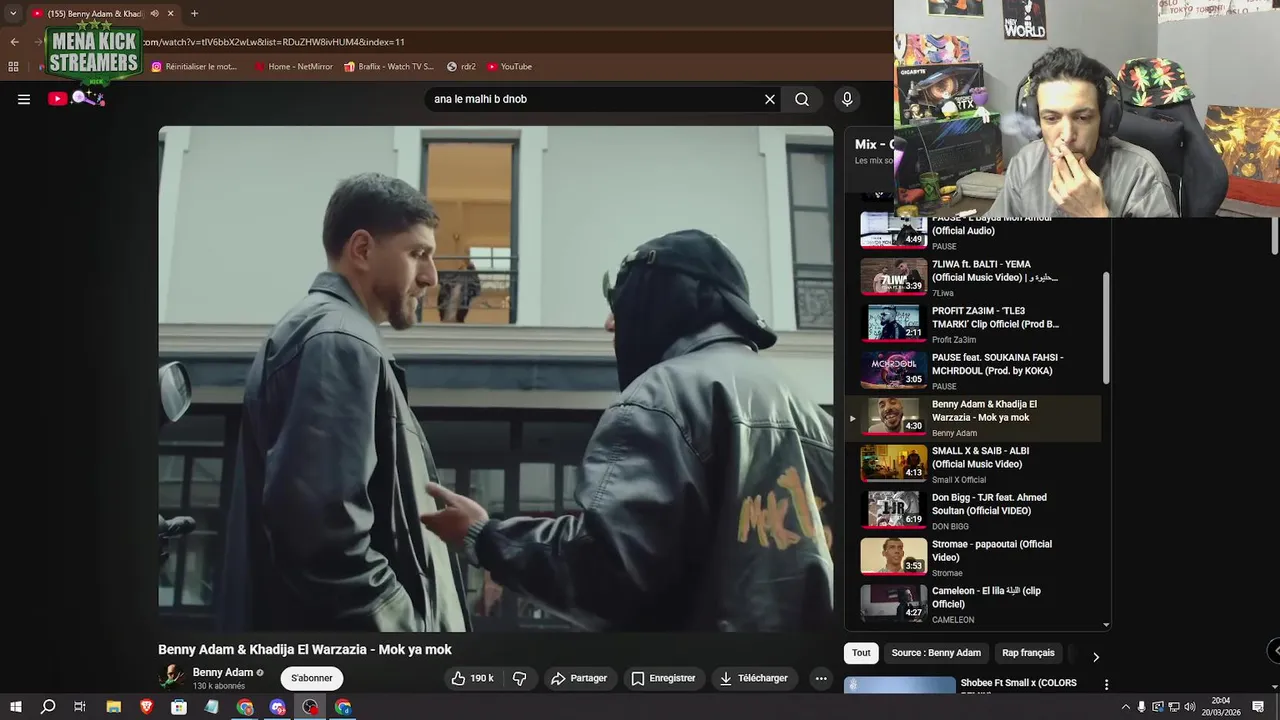Play 'Cameleon - El lila' from playlist
1280x720 pixels.
coord(975,604)
